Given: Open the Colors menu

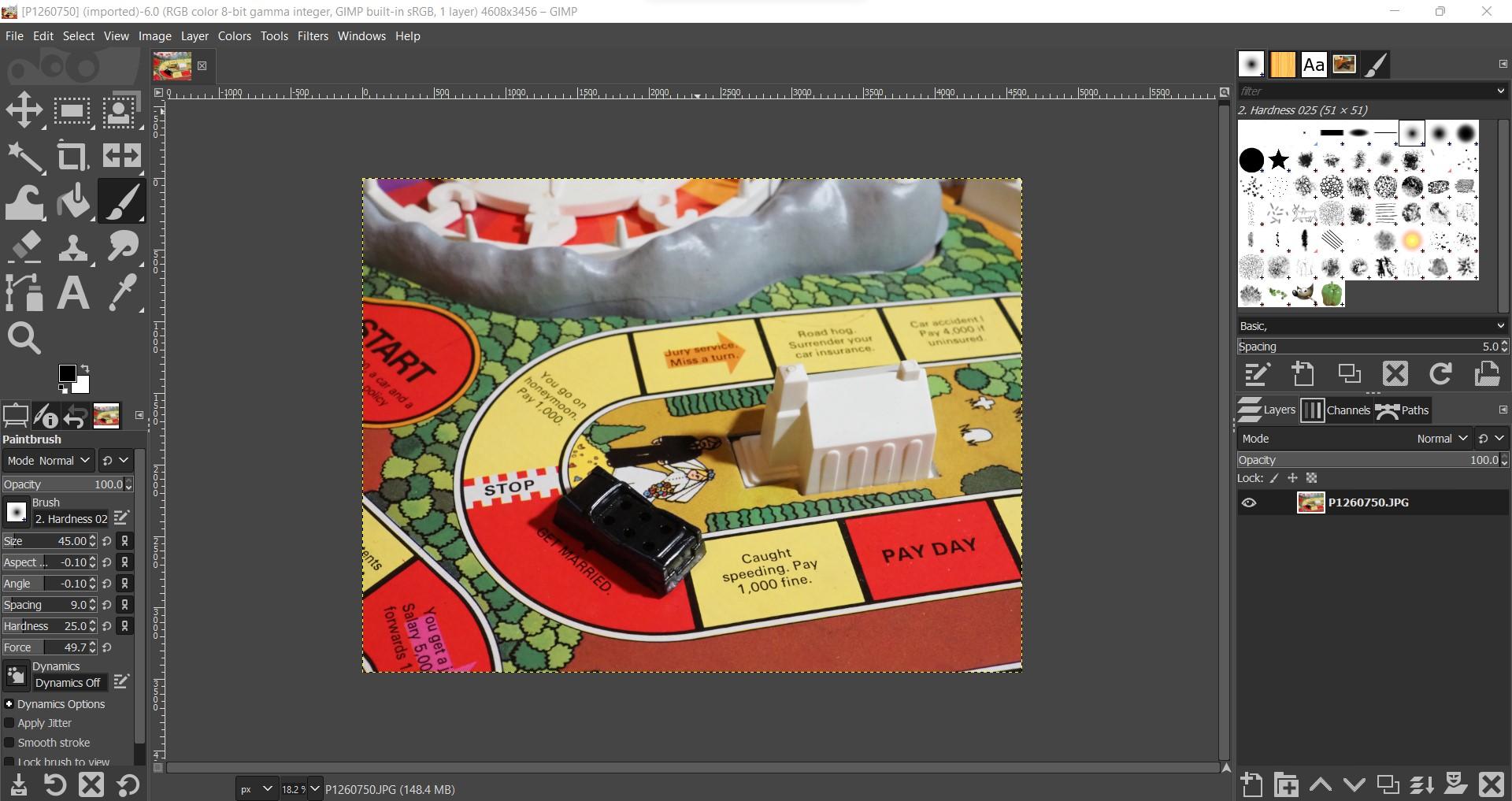Looking at the screenshot, I should (x=235, y=36).
